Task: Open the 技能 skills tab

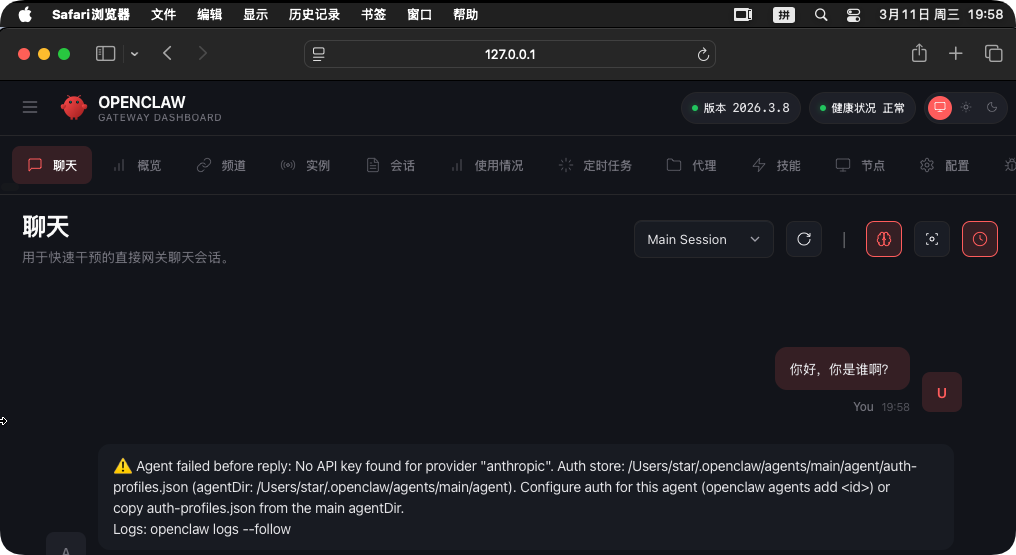Action: tap(776, 165)
